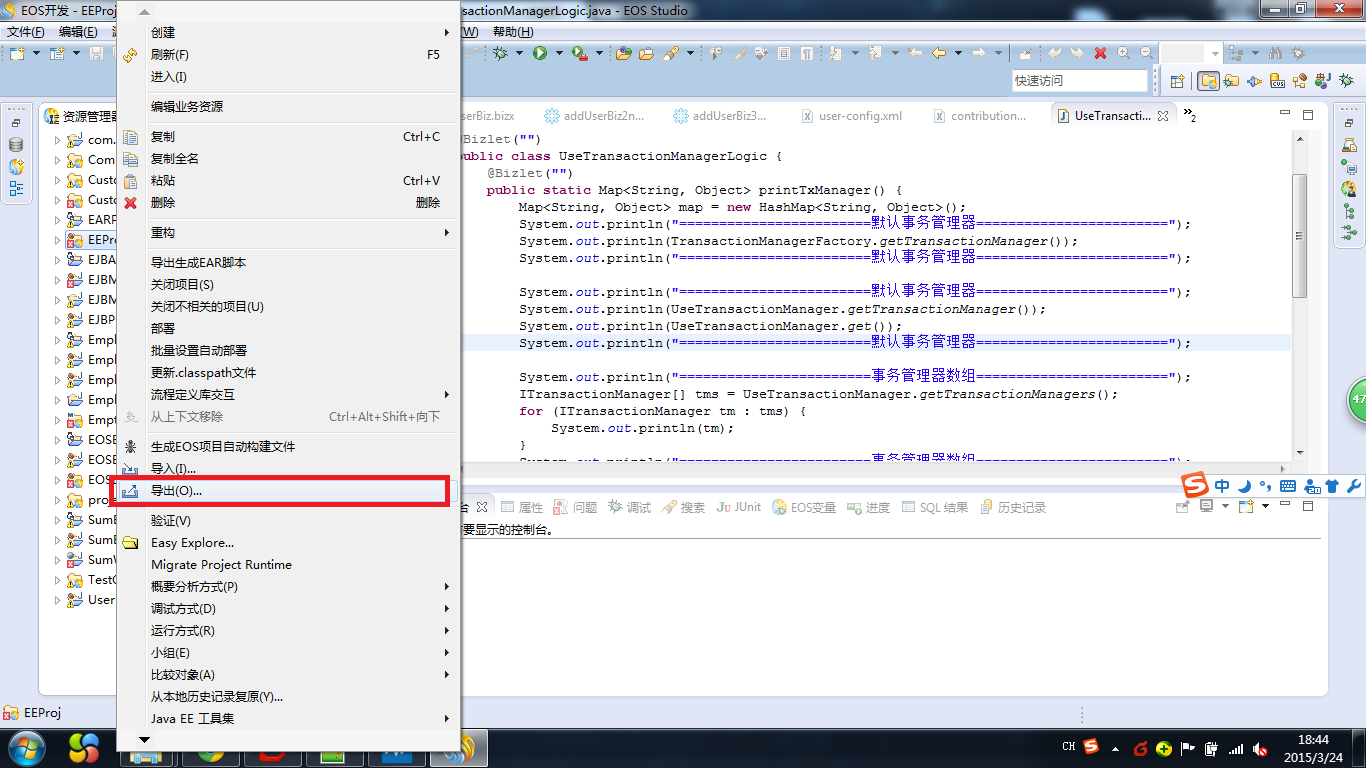Viewport: 1366px width, 768px height.
Task: Open the 历史记录 view tab
Action: (1012, 508)
